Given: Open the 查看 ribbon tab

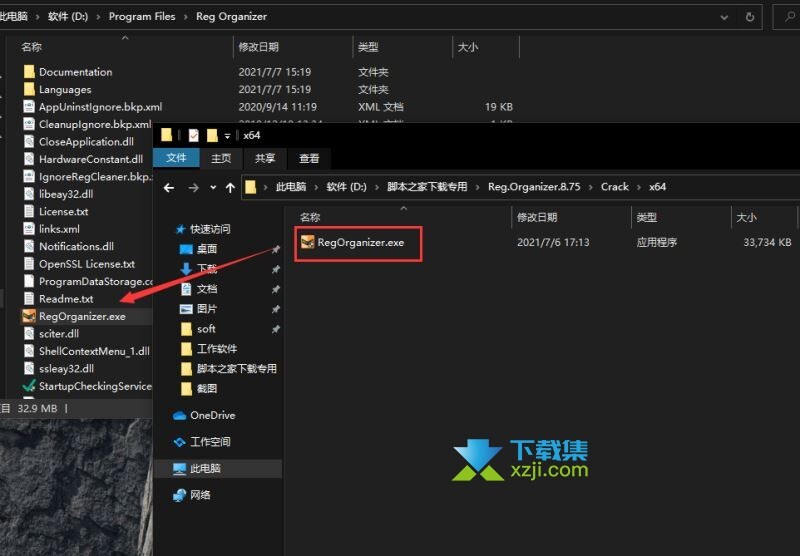Looking at the screenshot, I should tap(309, 158).
